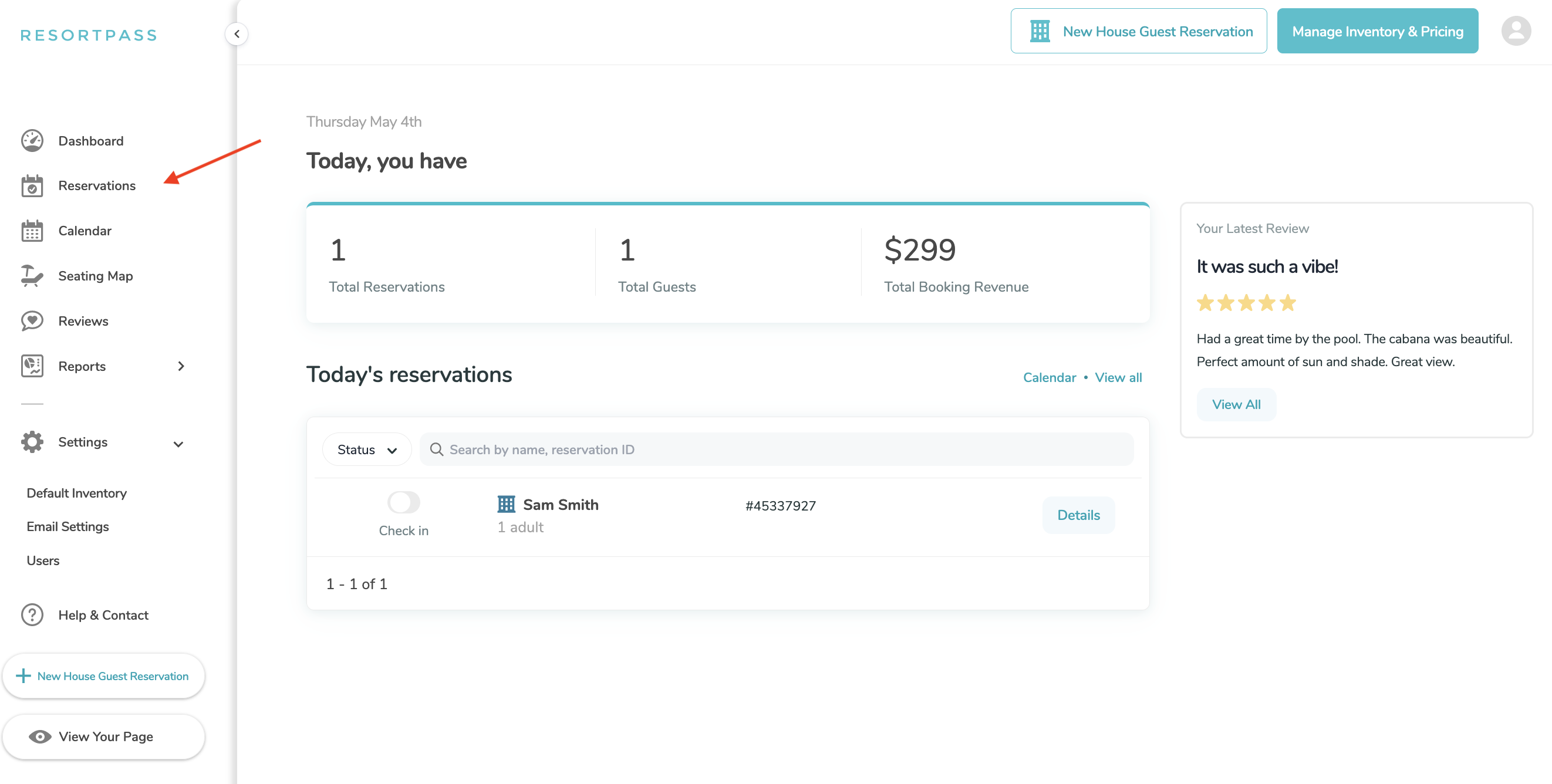The image size is (1552, 784).
Task: Click the five-star review rating
Action: point(1246,303)
